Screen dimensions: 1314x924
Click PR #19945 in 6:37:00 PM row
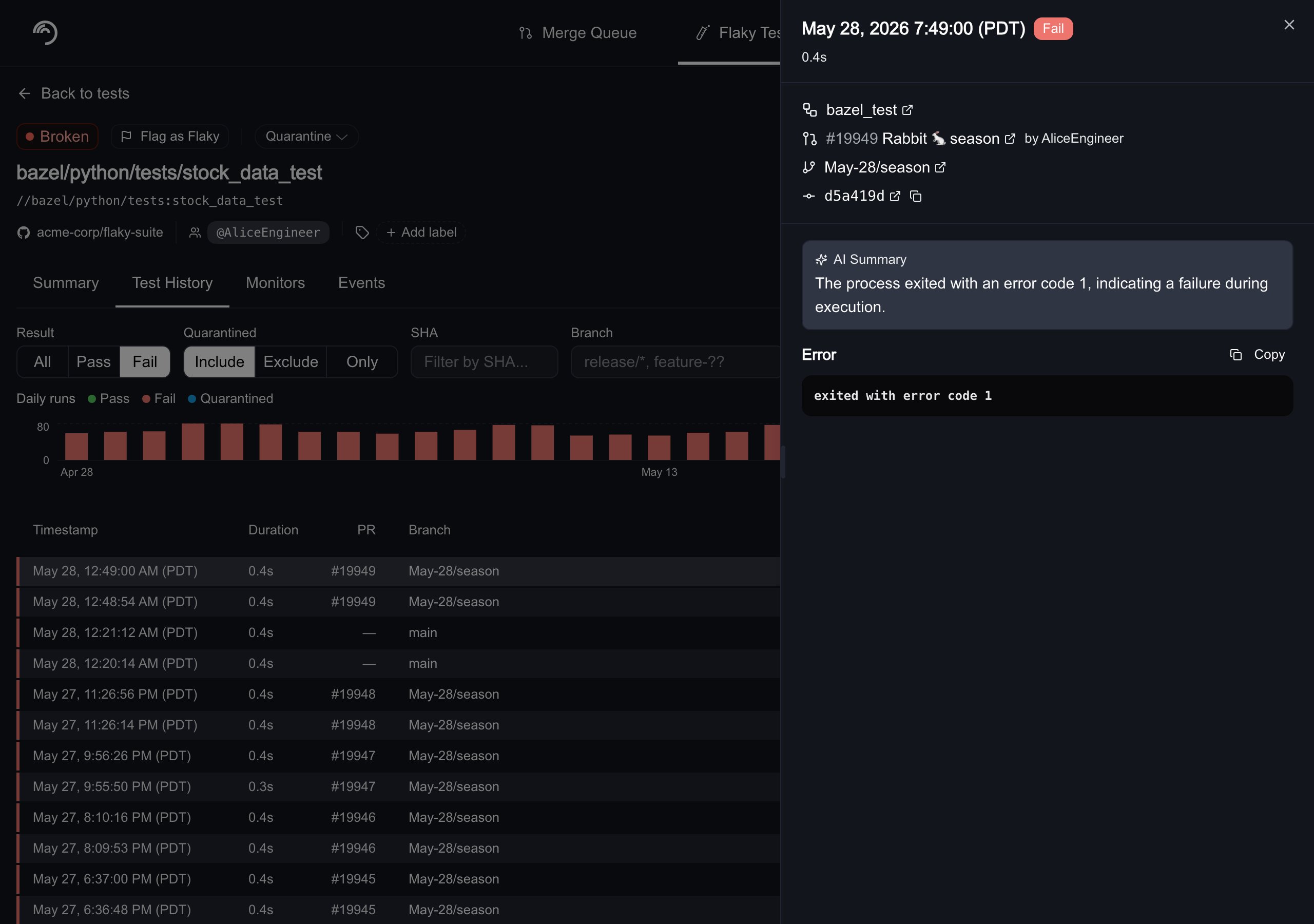click(x=353, y=879)
